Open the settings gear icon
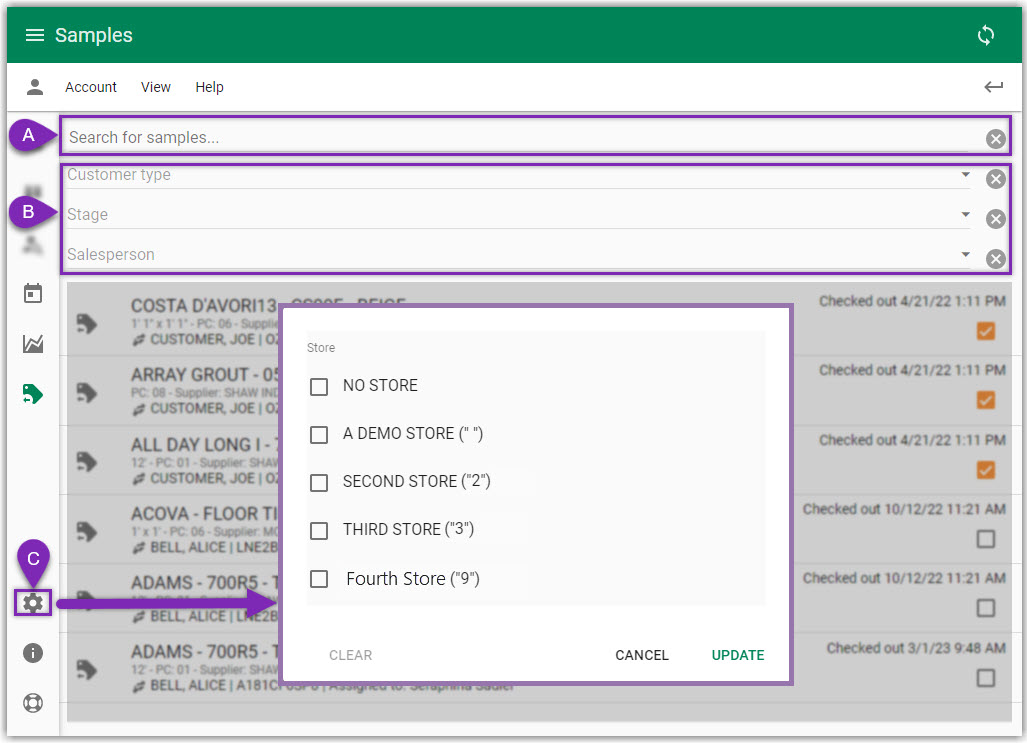This screenshot has height=743, width=1027. [33, 603]
